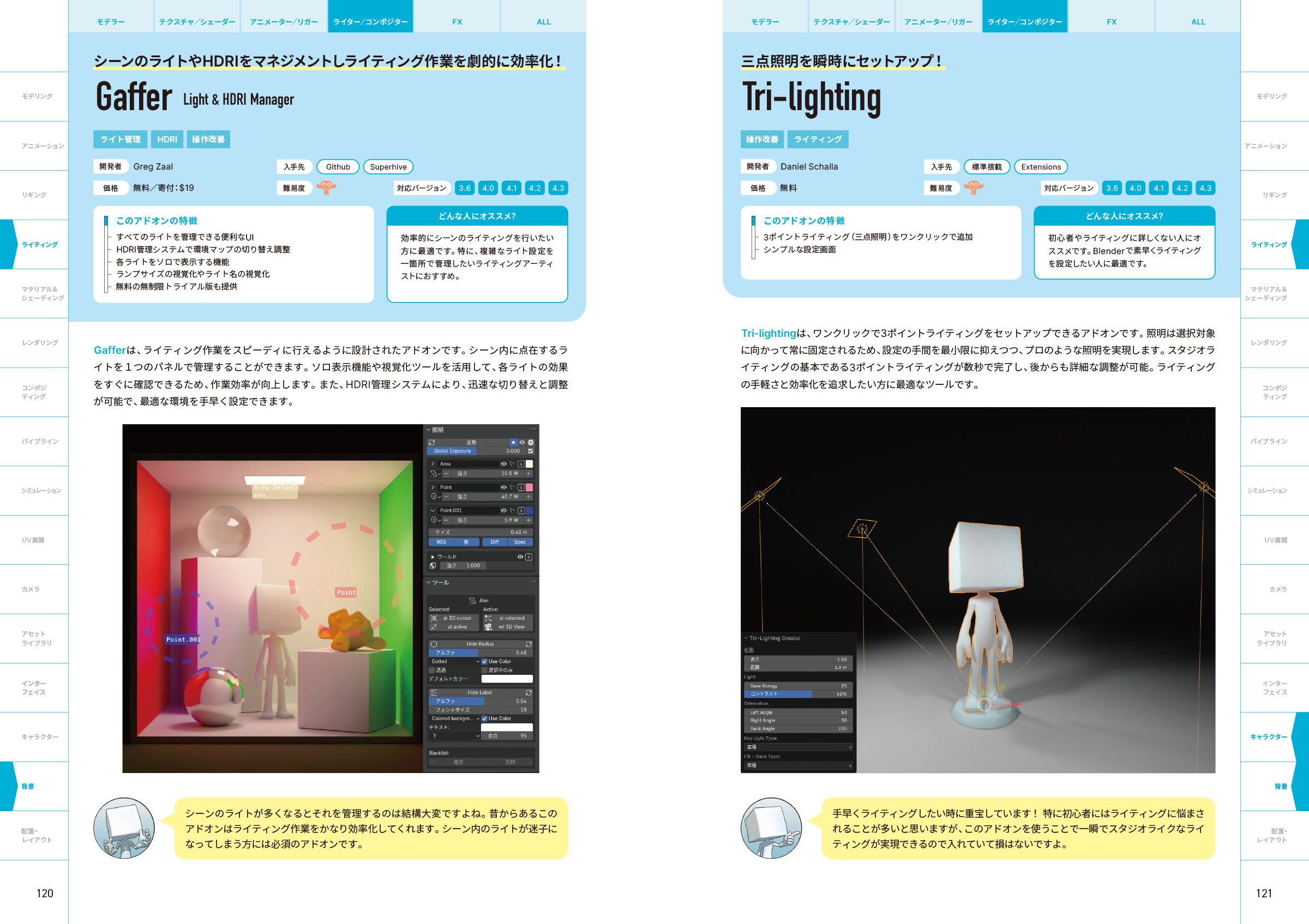The width and height of the screenshot is (1309, 924).
Task: Toggle the Global Exposure checkbox
Action: click(530, 451)
